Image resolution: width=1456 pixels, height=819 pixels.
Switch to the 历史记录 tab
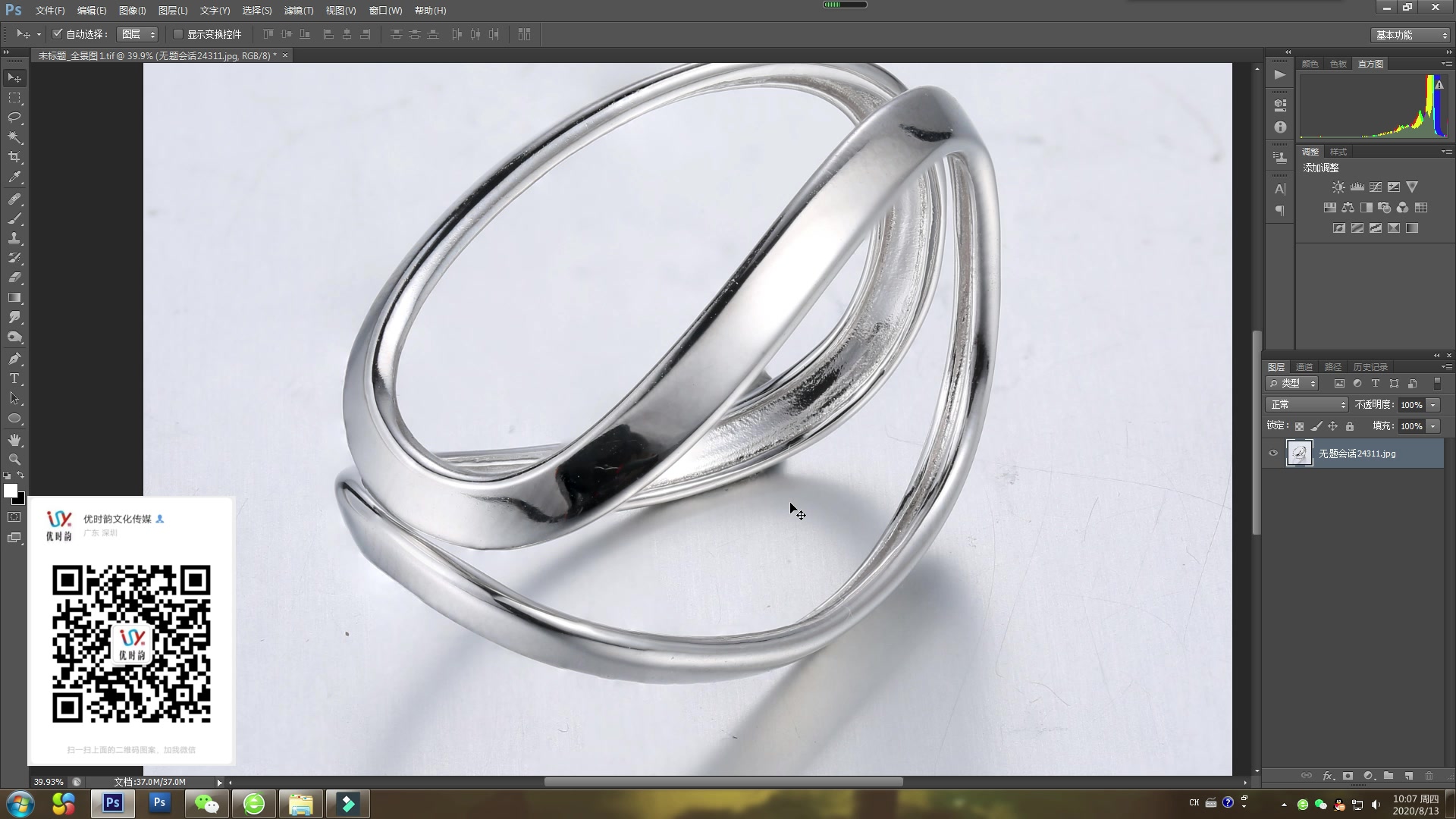click(1370, 367)
